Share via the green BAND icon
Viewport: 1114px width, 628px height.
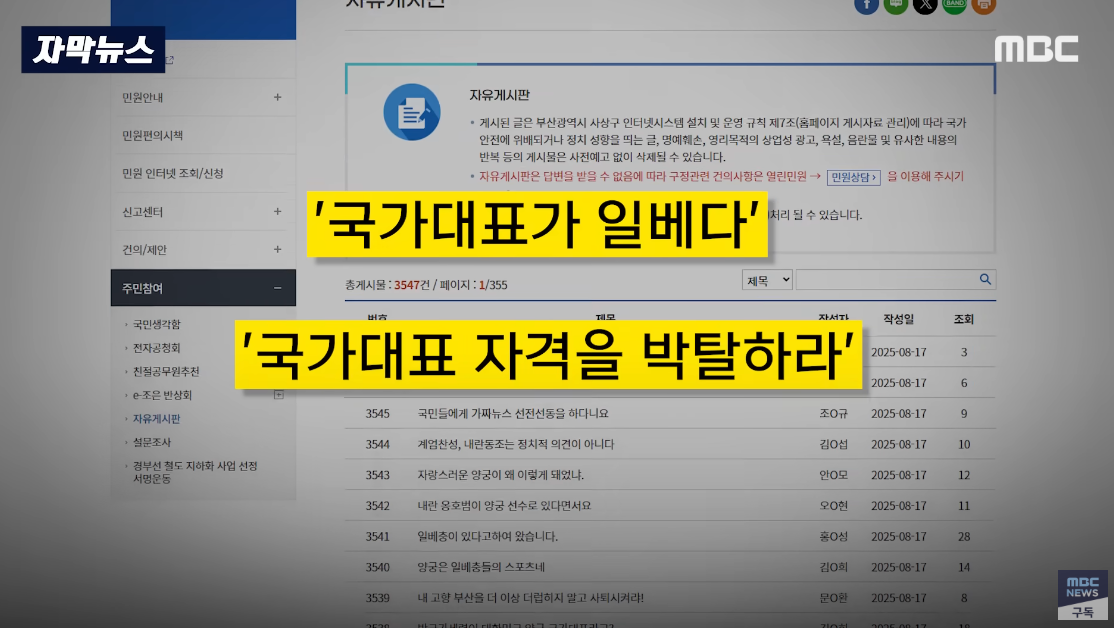tap(951, 5)
